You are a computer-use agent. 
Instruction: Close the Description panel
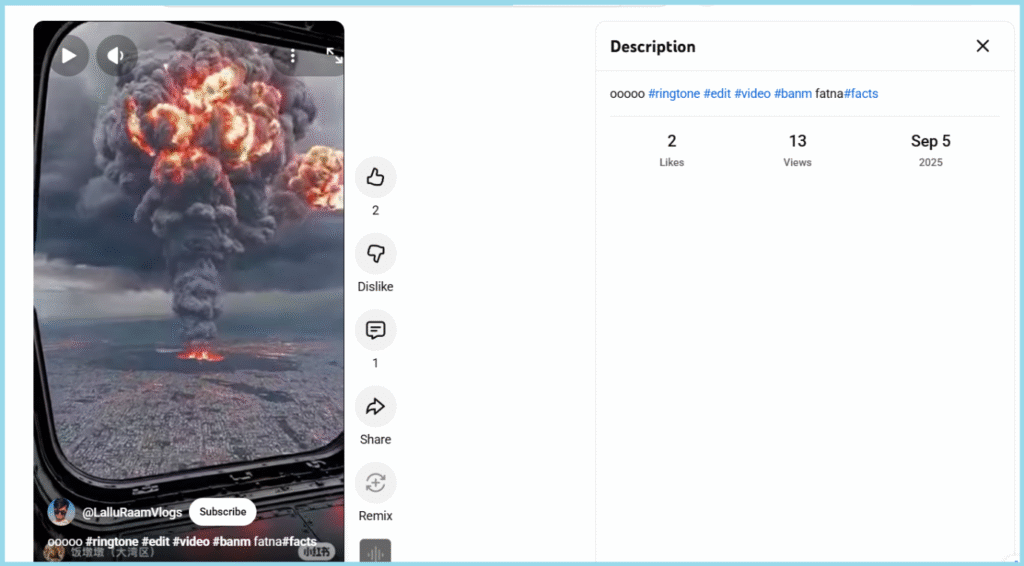click(x=982, y=46)
